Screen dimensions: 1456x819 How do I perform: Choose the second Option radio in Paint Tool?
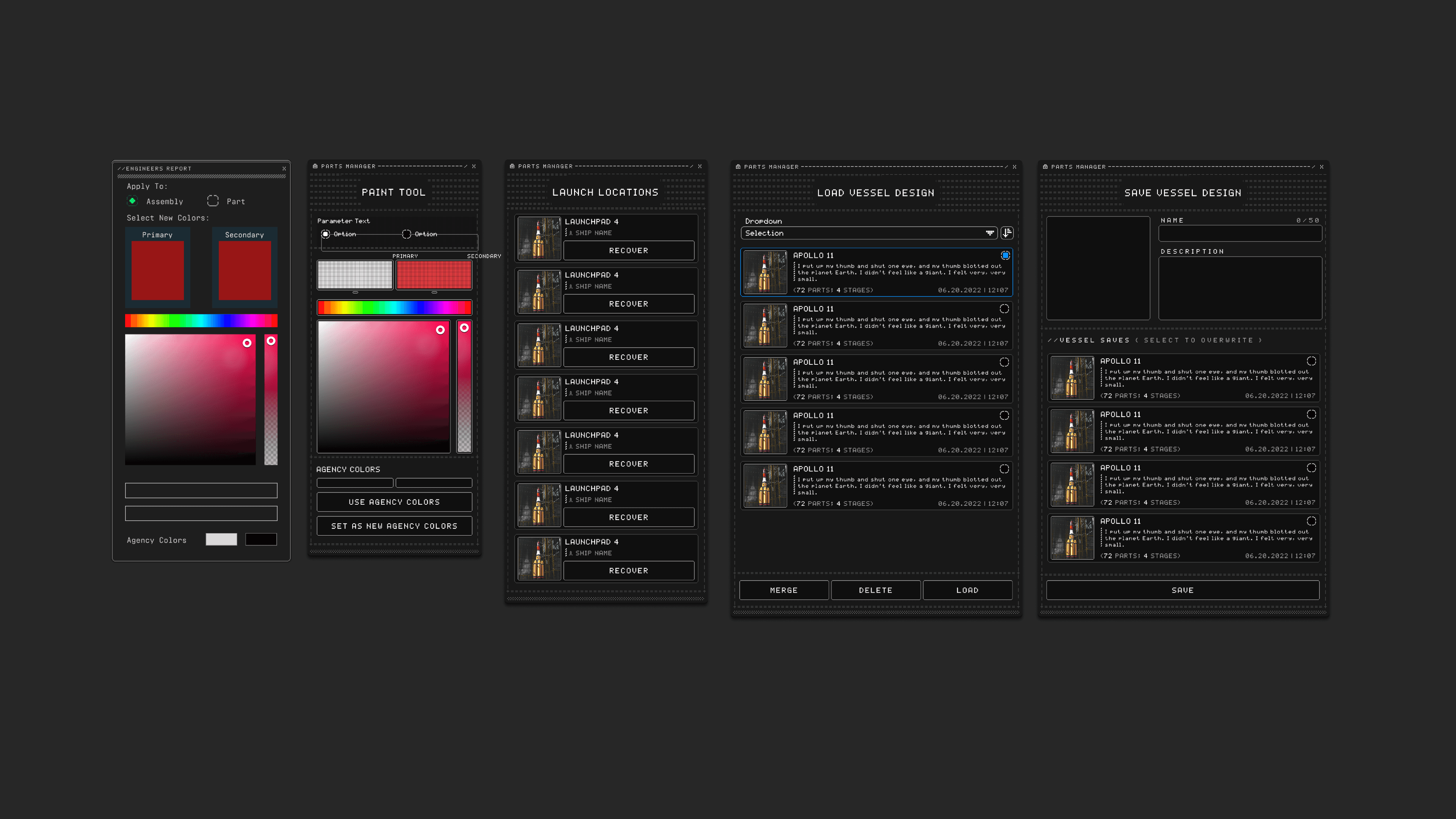tap(406, 234)
